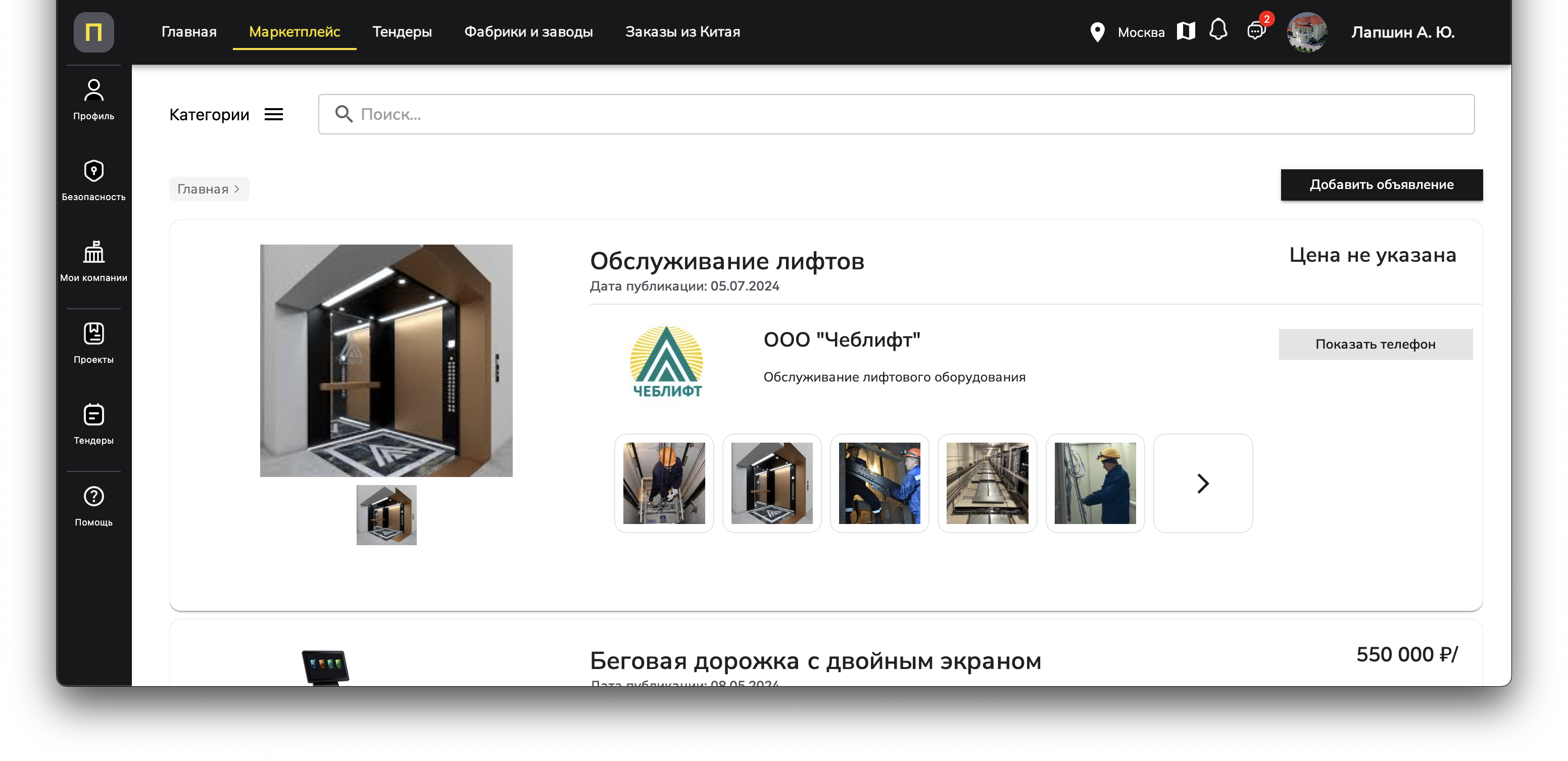Open first gallery thumbnail of worker in shaft
Screen dimensions: 1568x761
(663, 484)
